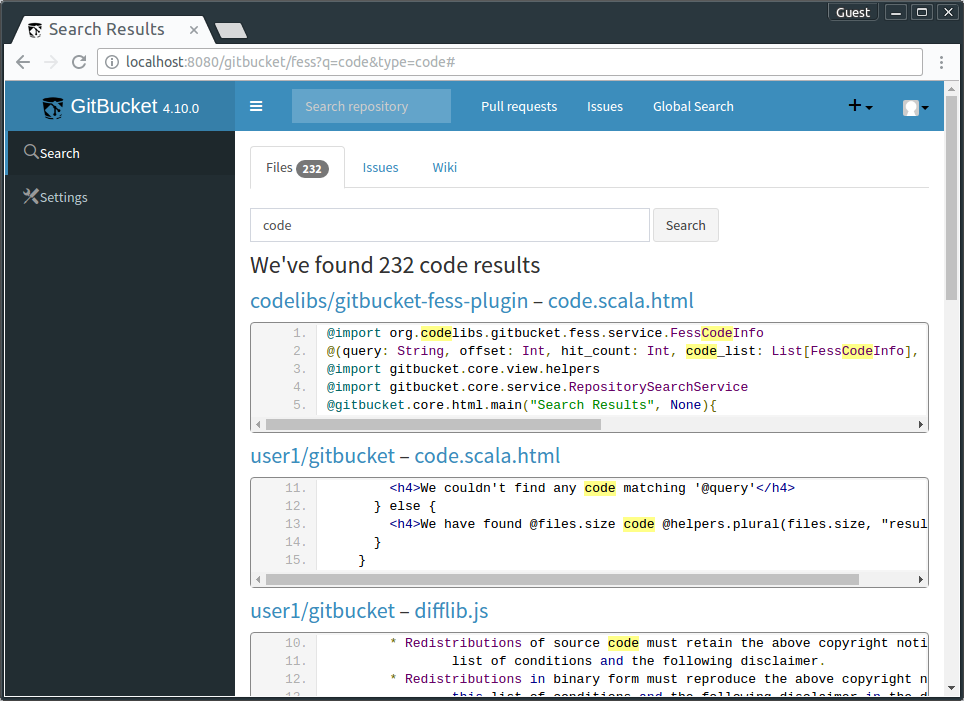The width and height of the screenshot is (964, 701).
Task: Click the page vertical scrollbar thumb
Action: tap(952, 197)
